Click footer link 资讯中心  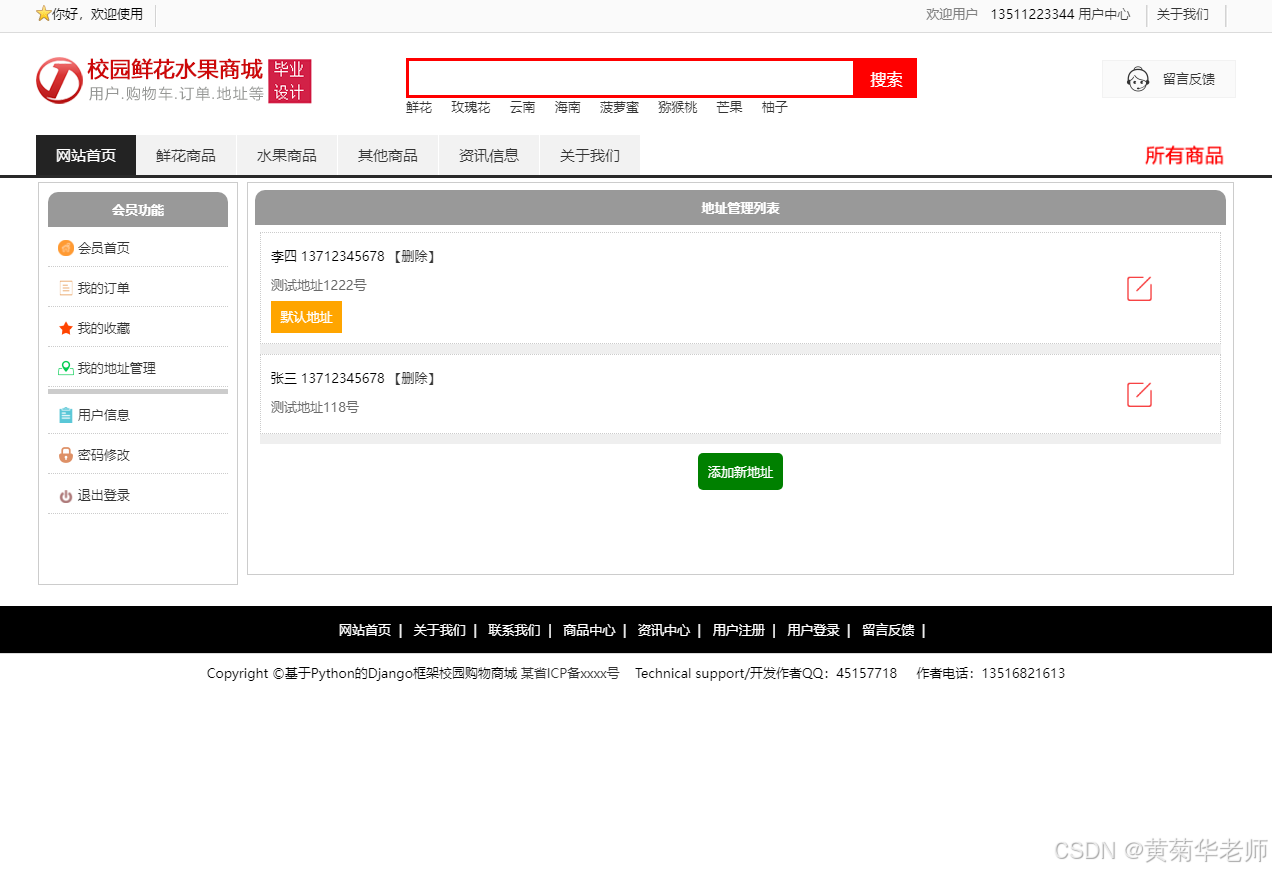pos(663,630)
